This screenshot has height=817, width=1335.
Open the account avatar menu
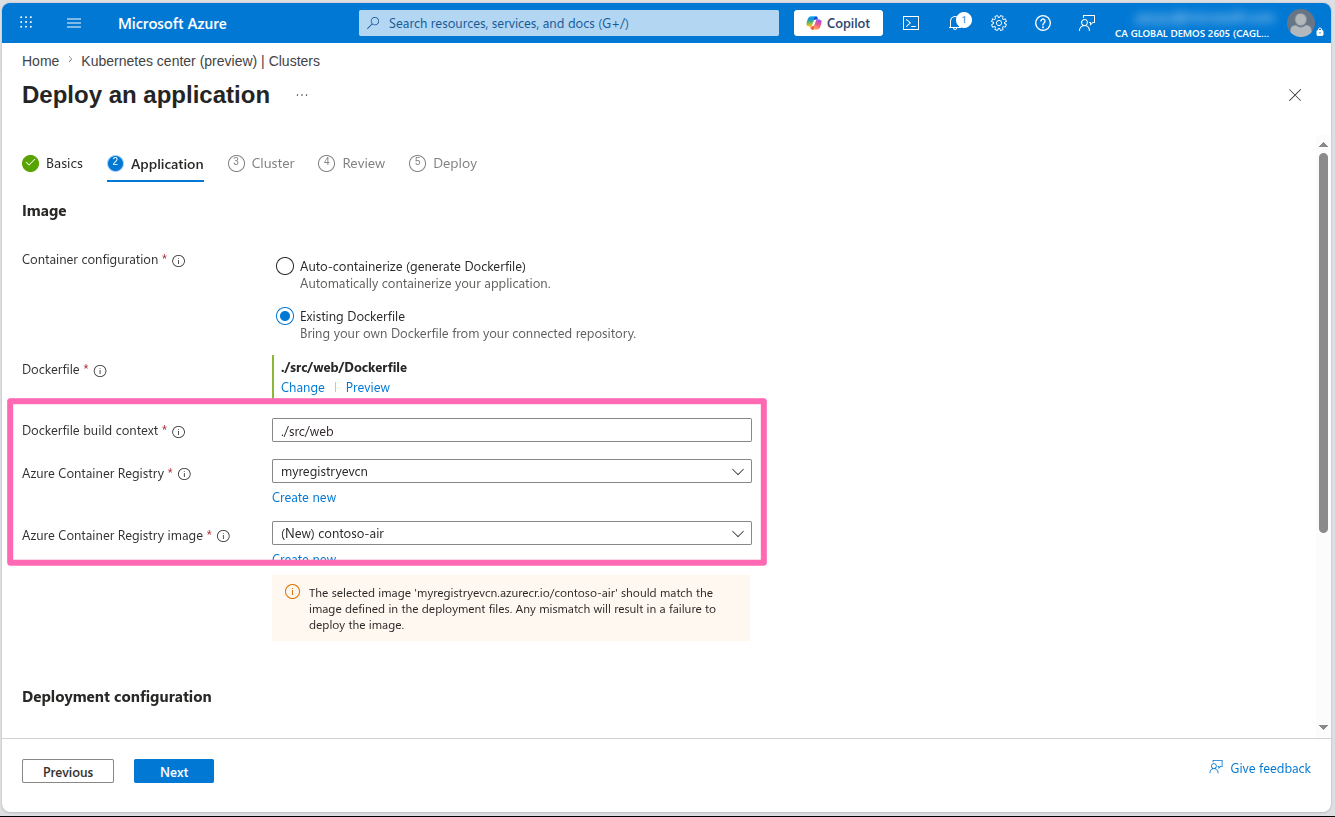(x=1301, y=22)
